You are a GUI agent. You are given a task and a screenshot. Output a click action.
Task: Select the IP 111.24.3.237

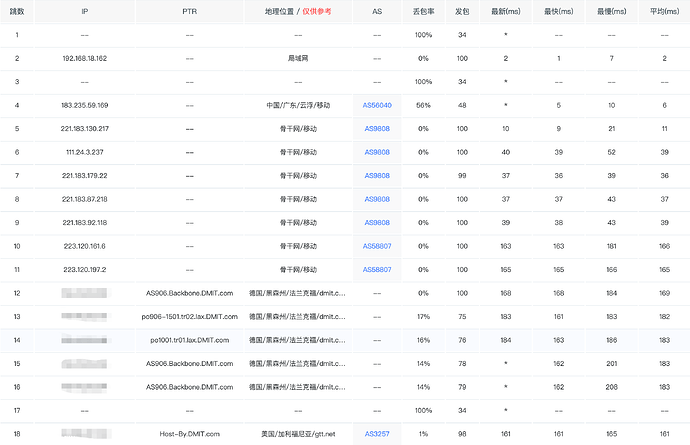click(84, 152)
